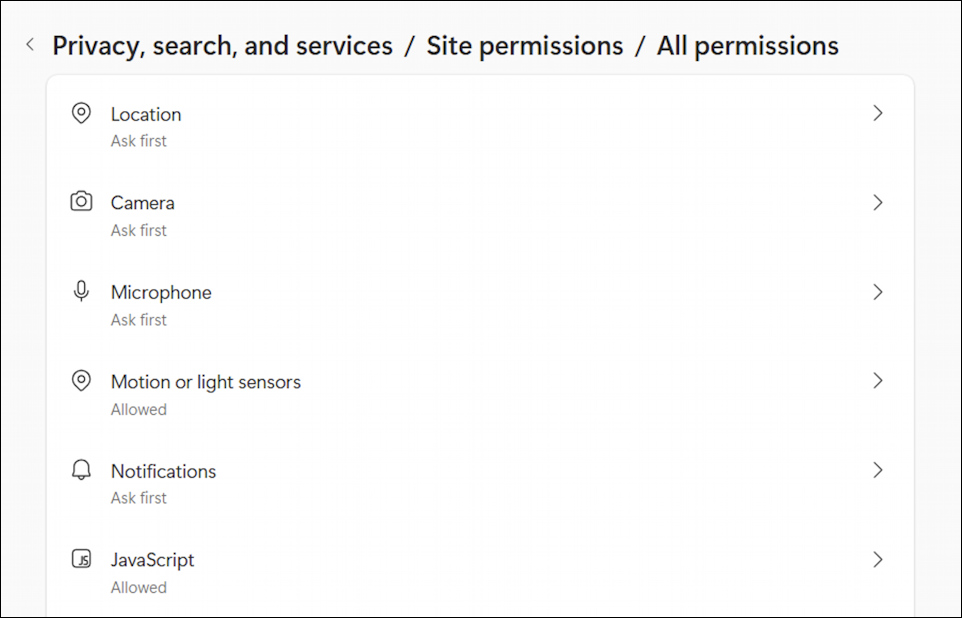Image resolution: width=962 pixels, height=618 pixels.
Task: Click the Allowed status under JavaScript
Action: point(139,587)
